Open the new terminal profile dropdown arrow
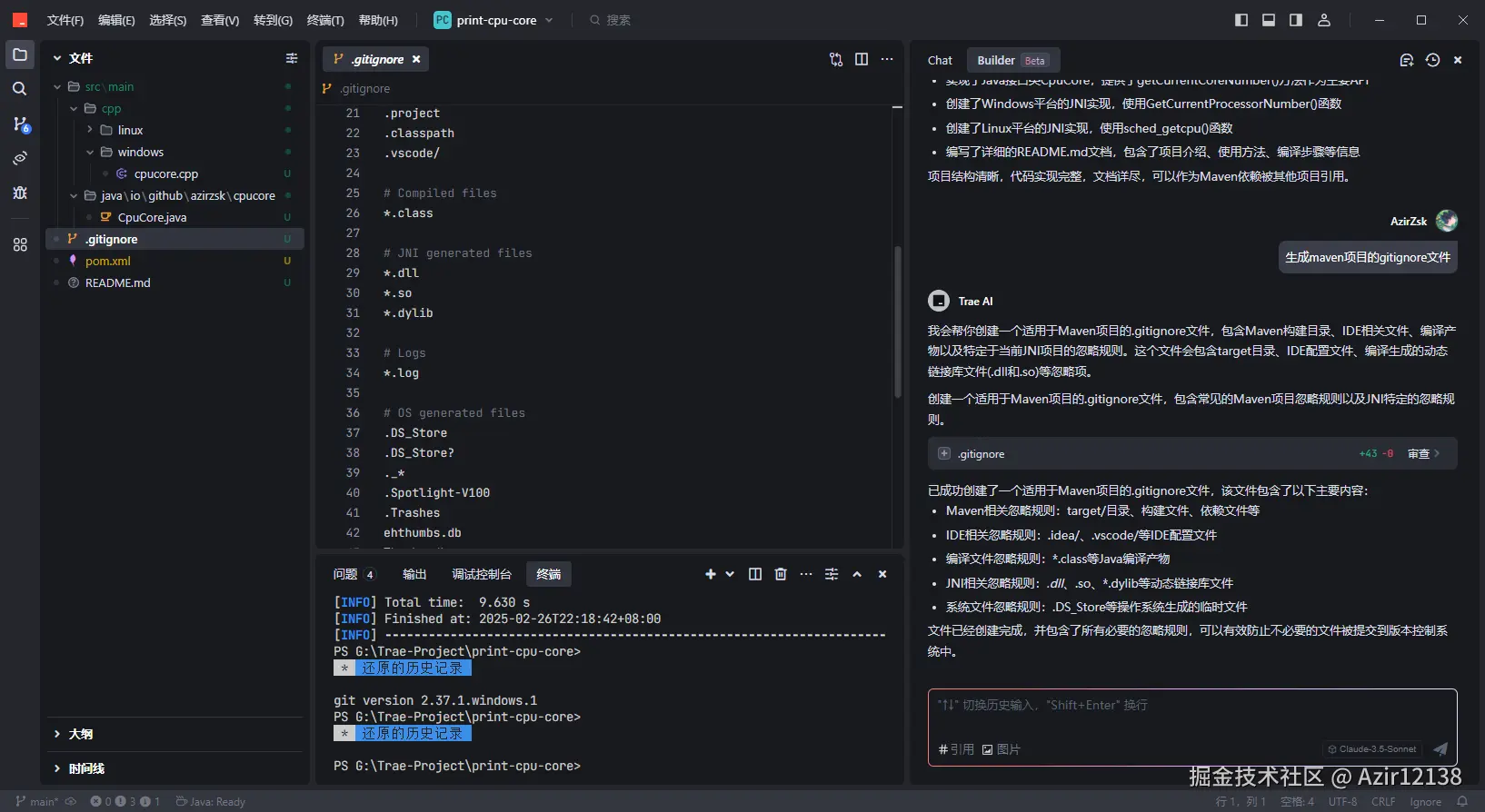 click(730, 574)
